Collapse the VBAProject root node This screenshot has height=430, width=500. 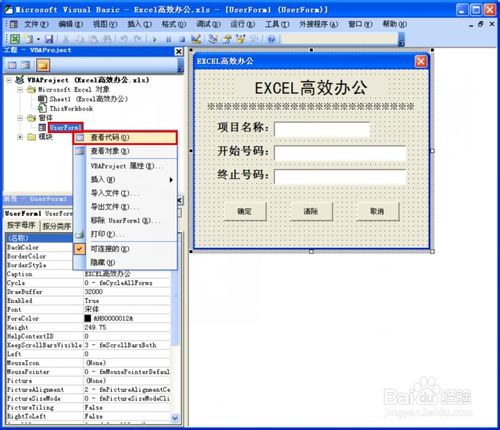(x=9, y=80)
